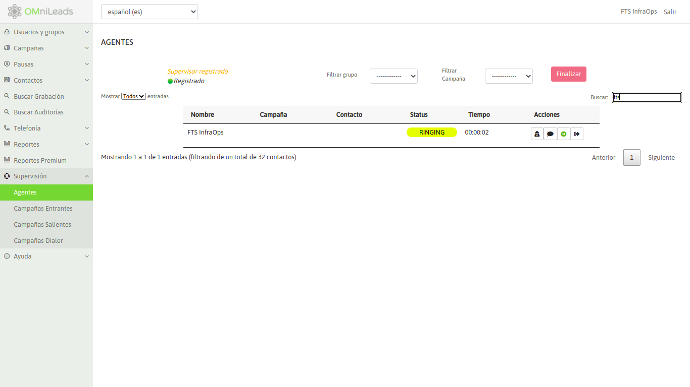The width and height of the screenshot is (690, 387).
Task: Open the language selector español (es)
Action: coord(149,12)
